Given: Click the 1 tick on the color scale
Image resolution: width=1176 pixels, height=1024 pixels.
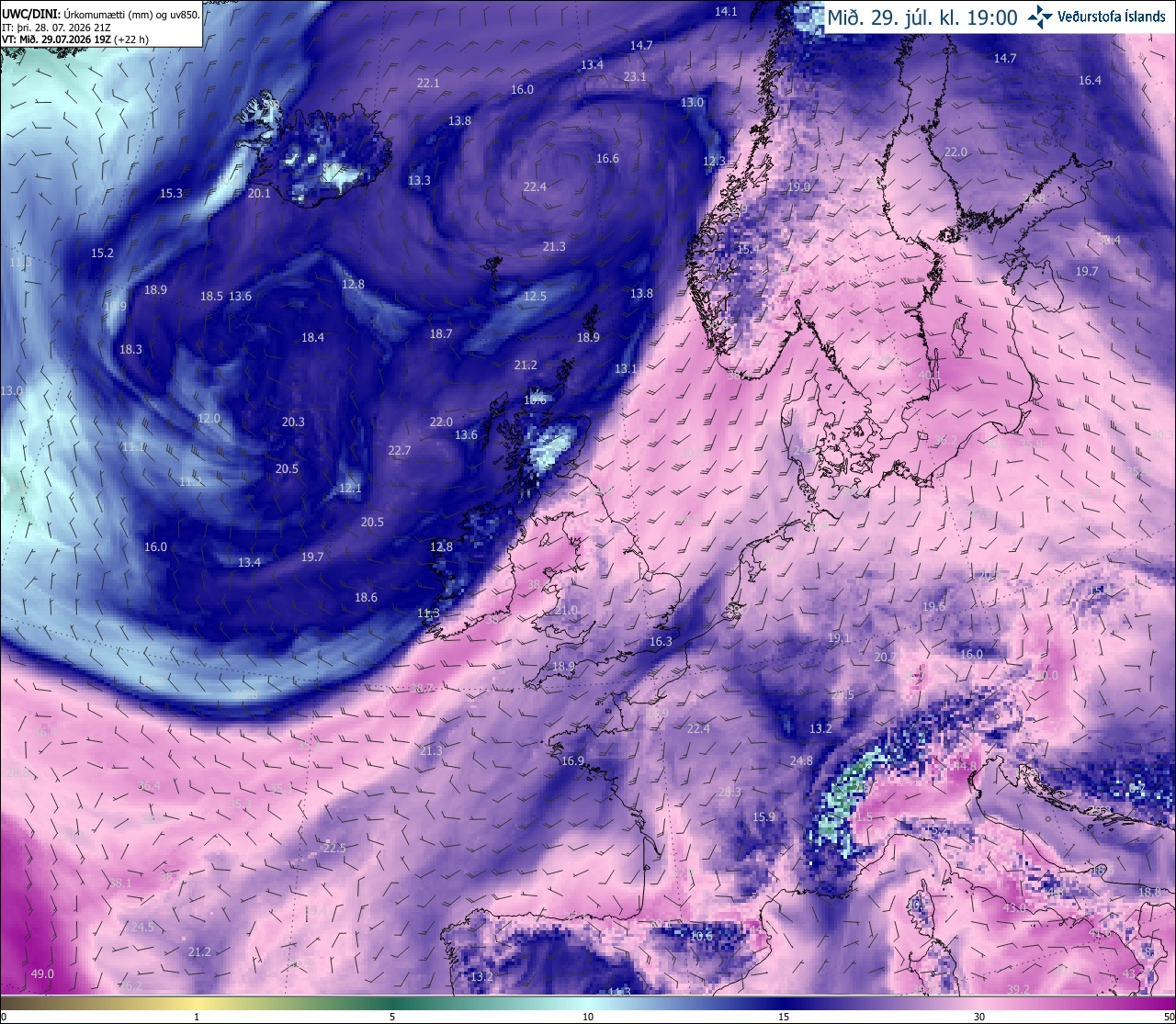Looking at the screenshot, I should coord(197,1017).
